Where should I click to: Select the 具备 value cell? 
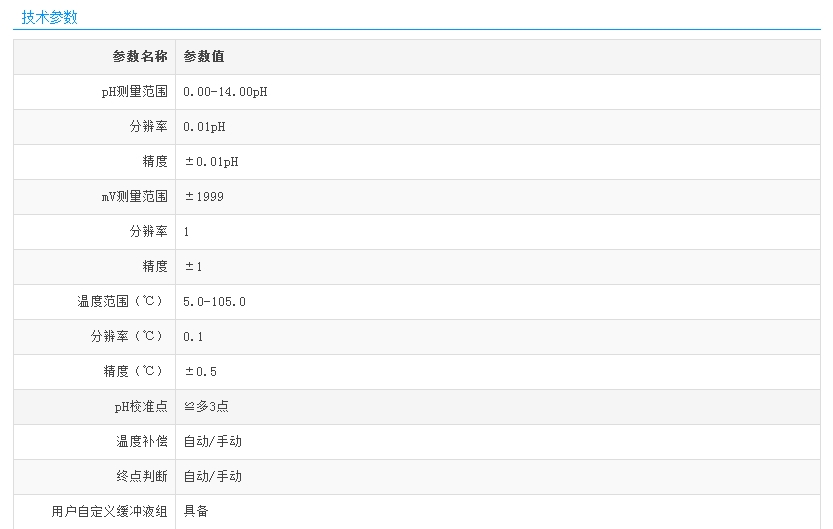pyautogui.click(x=196, y=512)
